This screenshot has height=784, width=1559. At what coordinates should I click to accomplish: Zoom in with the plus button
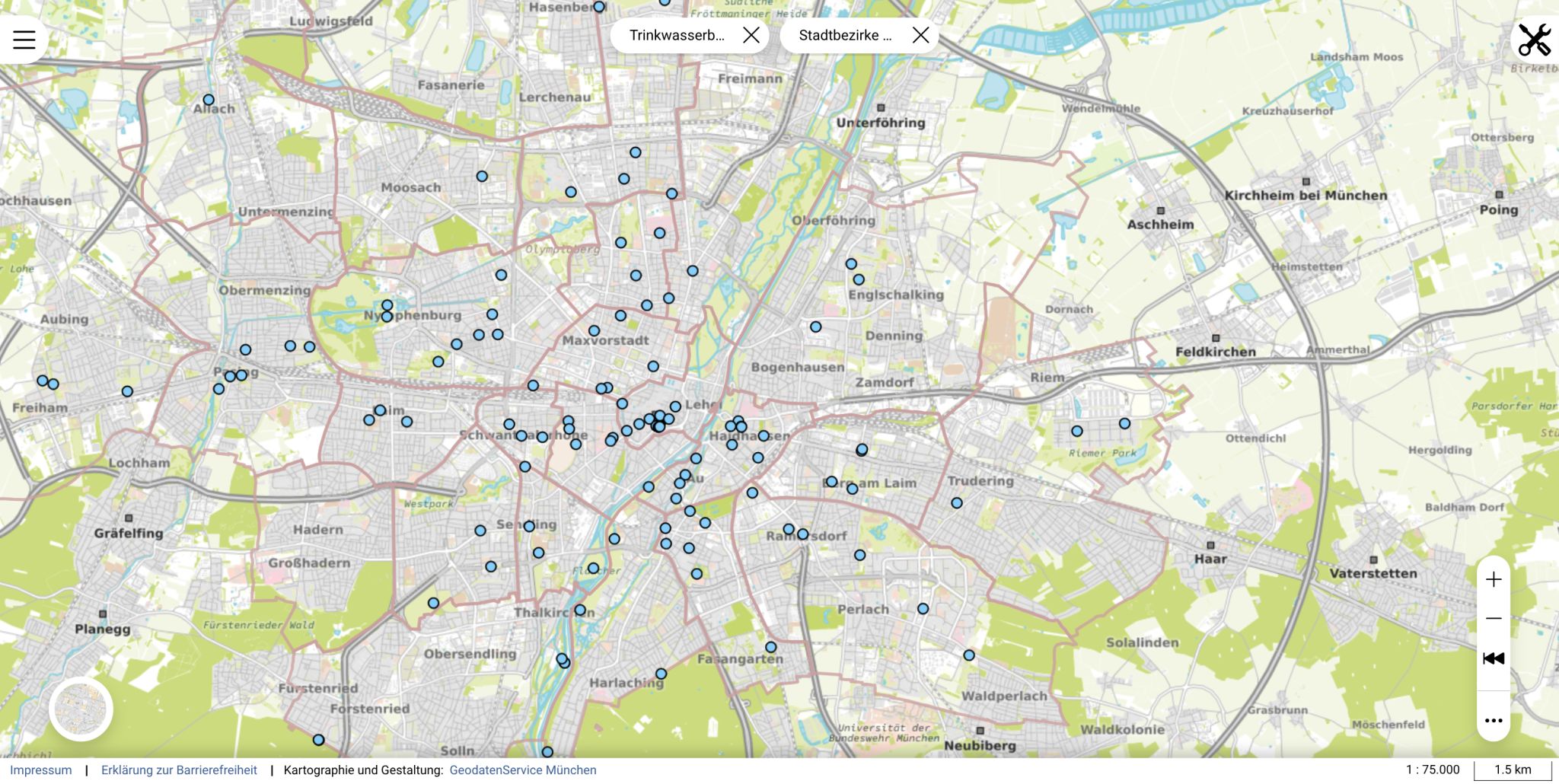click(x=1494, y=580)
